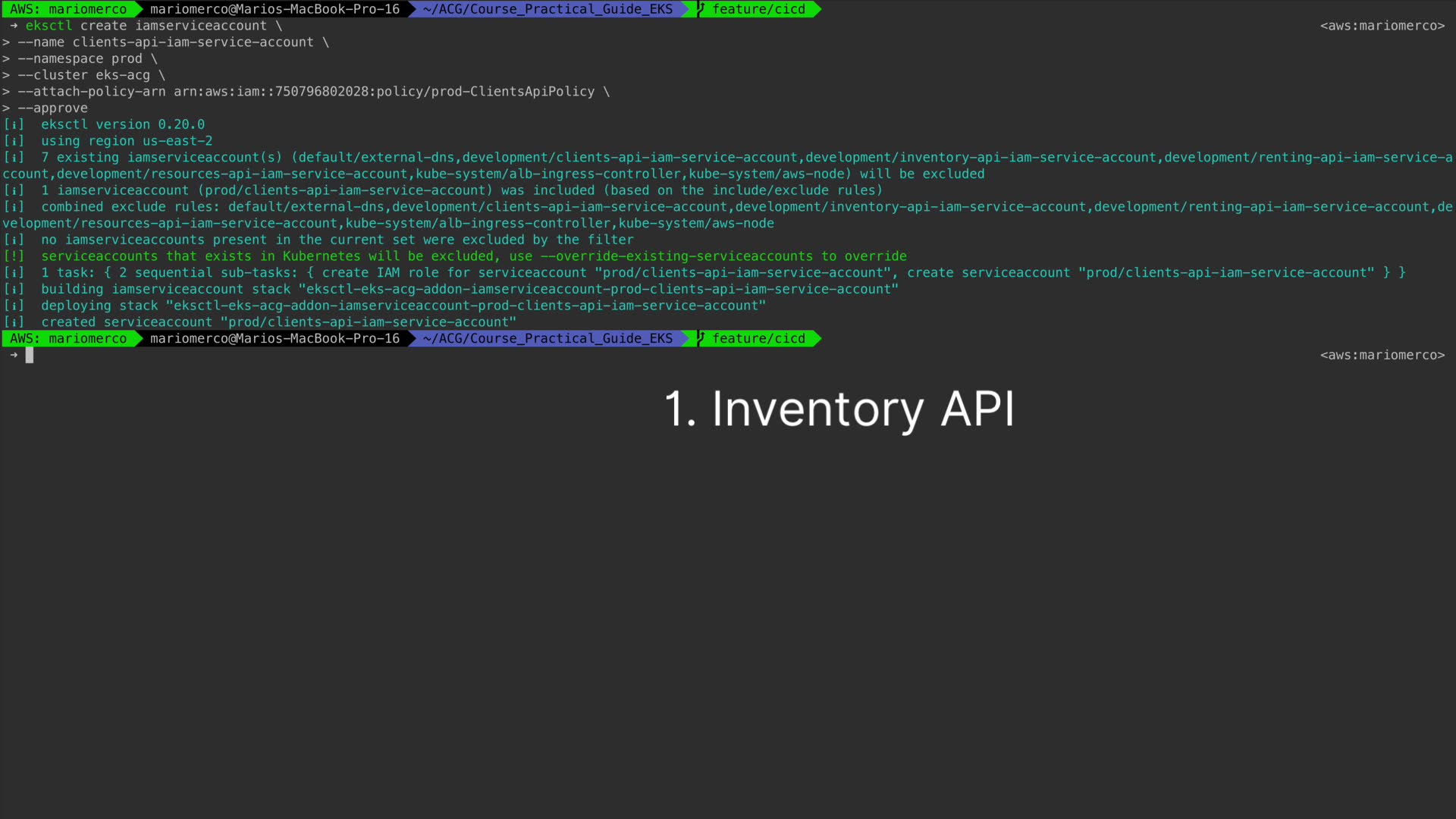Click the arrow symbol beside the cursor
The width and height of the screenshot is (1456, 819).
[x=14, y=355]
